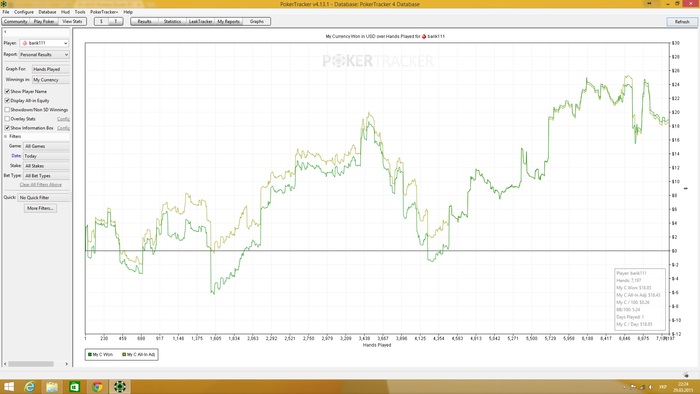
Task: Click the cash games $ button
Action: point(101,21)
